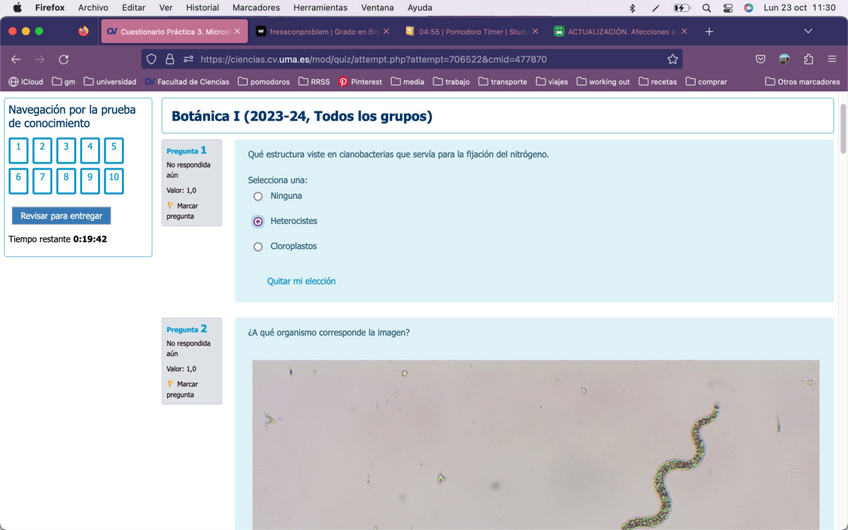Select the Heterocistes radio button

[258, 221]
